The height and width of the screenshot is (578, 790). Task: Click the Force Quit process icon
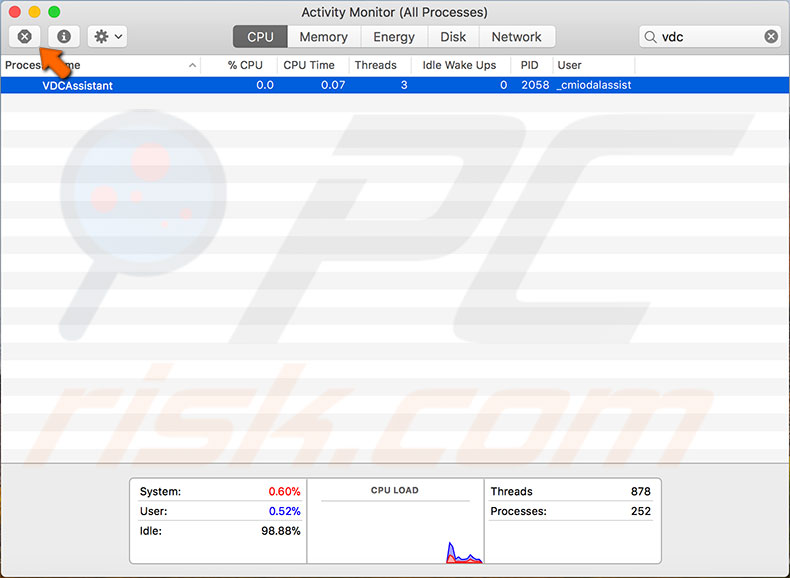tap(24, 36)
